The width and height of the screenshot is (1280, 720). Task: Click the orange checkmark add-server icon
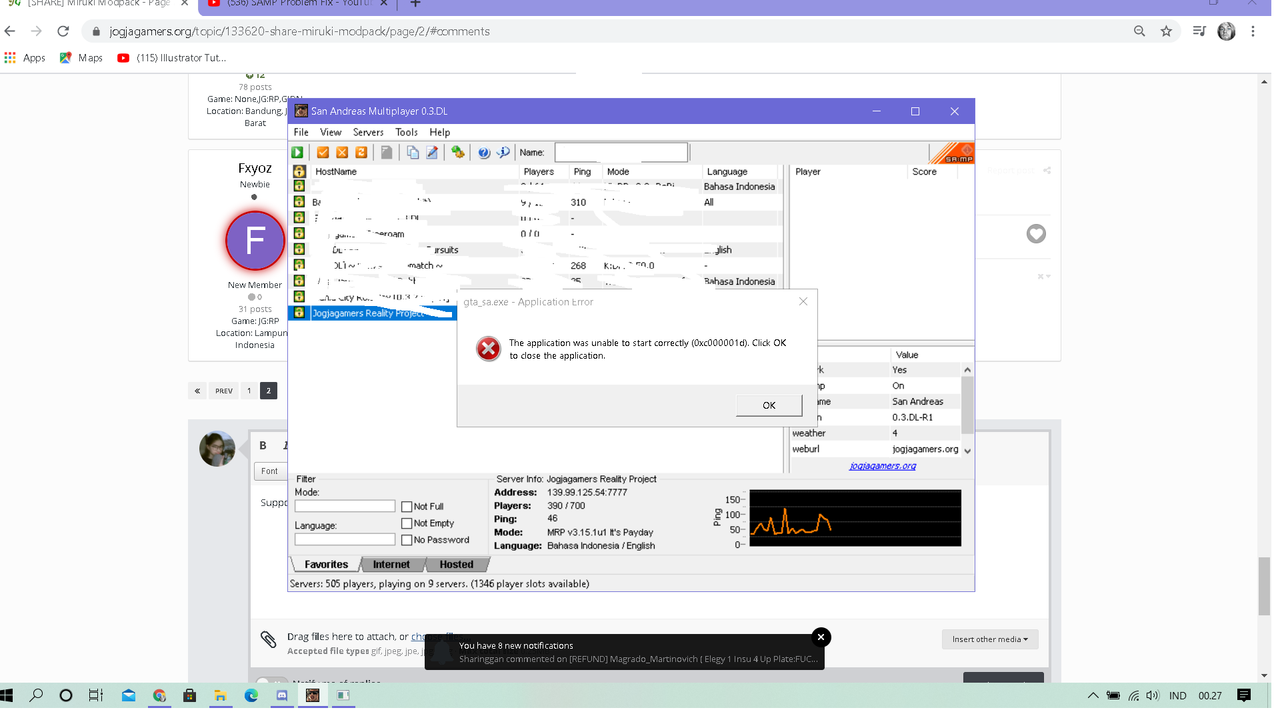[323, 152]
